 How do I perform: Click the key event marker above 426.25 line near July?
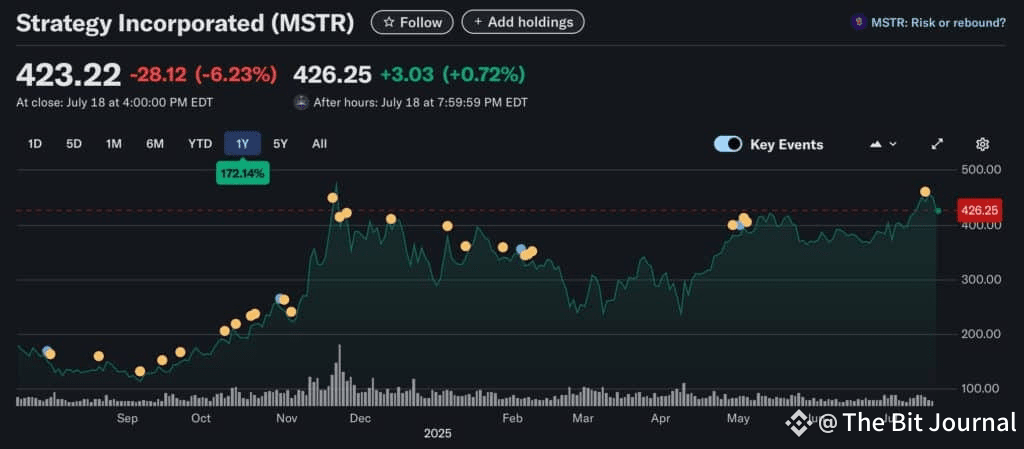(925, 192)
